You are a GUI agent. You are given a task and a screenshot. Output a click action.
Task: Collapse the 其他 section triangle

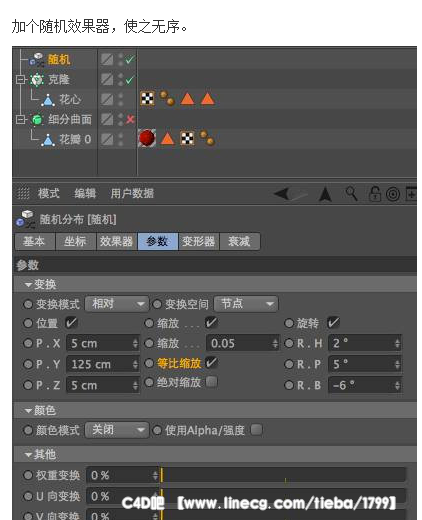[28, 454]
